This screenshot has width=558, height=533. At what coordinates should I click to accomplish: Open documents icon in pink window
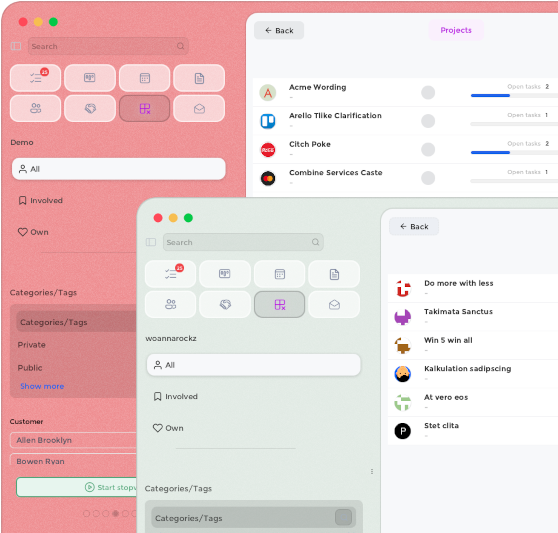point(199,78)
